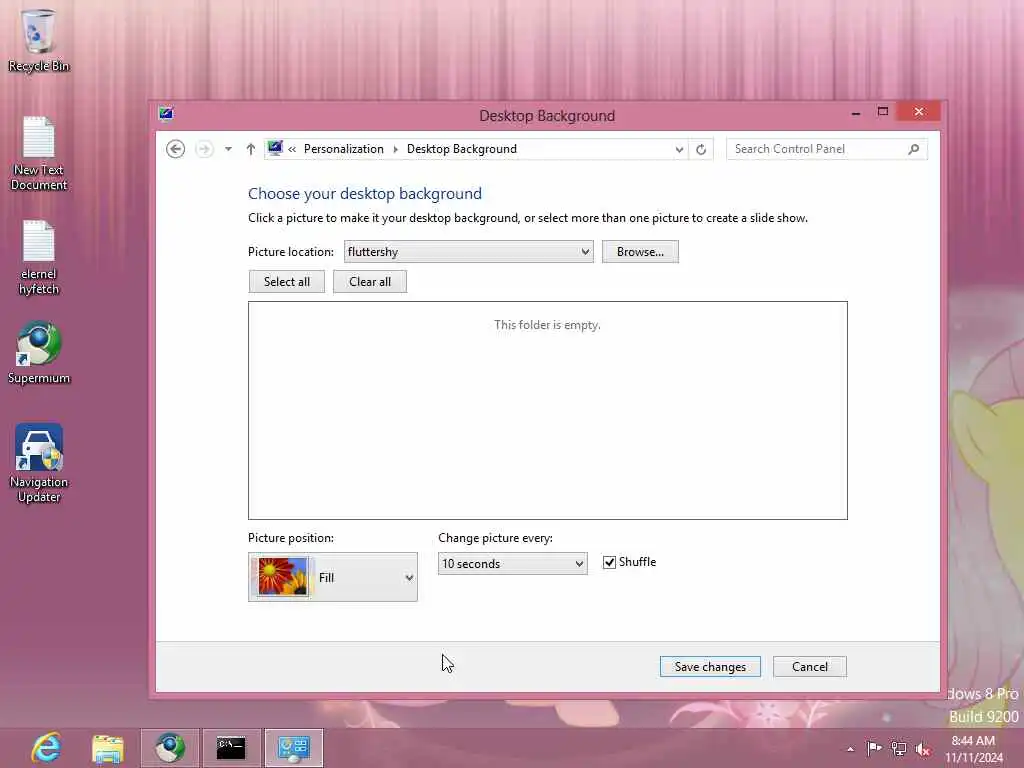
Task: Click the search magnifier icon
Action: point(914,150)
